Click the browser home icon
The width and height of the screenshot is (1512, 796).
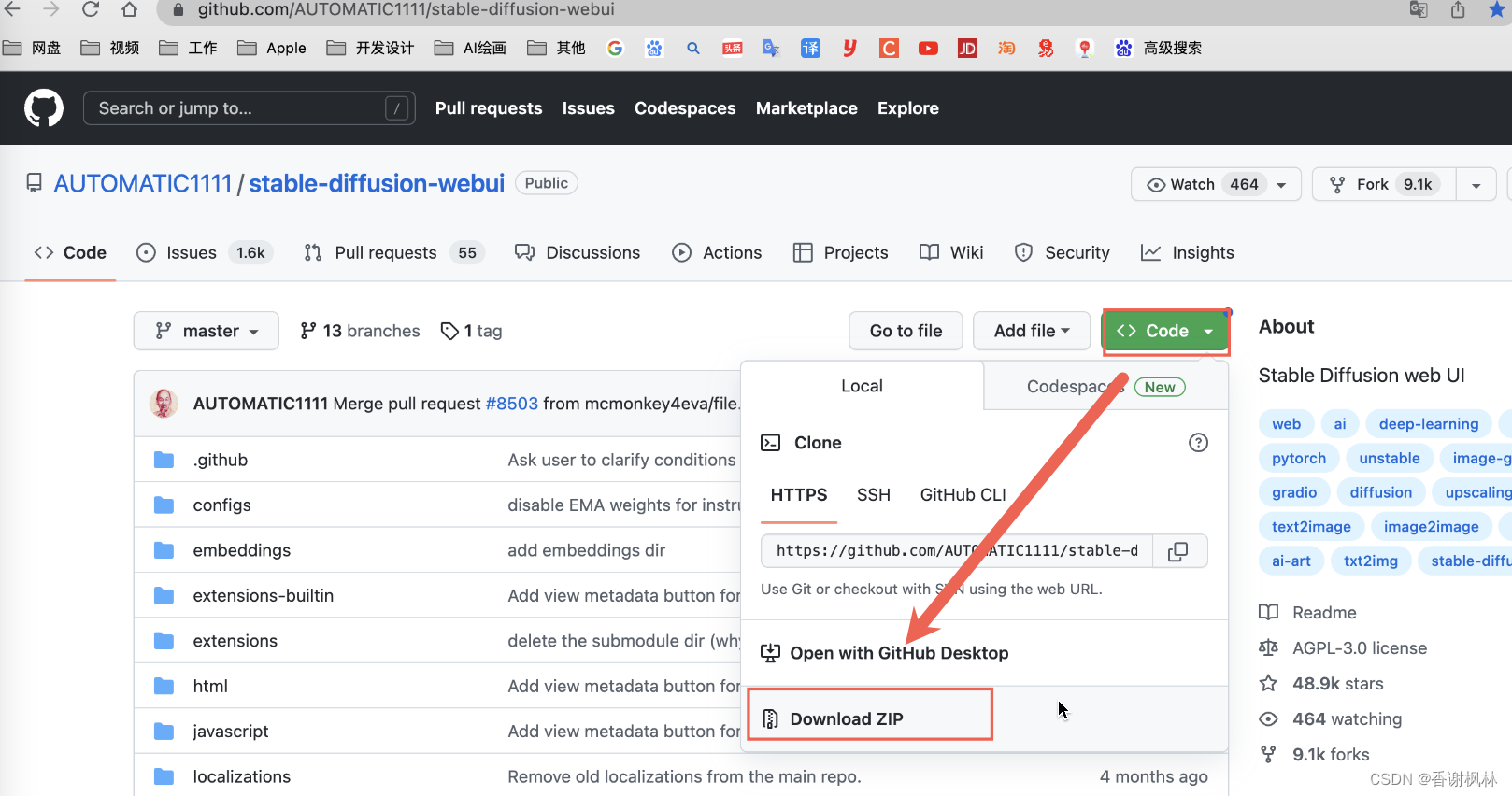129,9
